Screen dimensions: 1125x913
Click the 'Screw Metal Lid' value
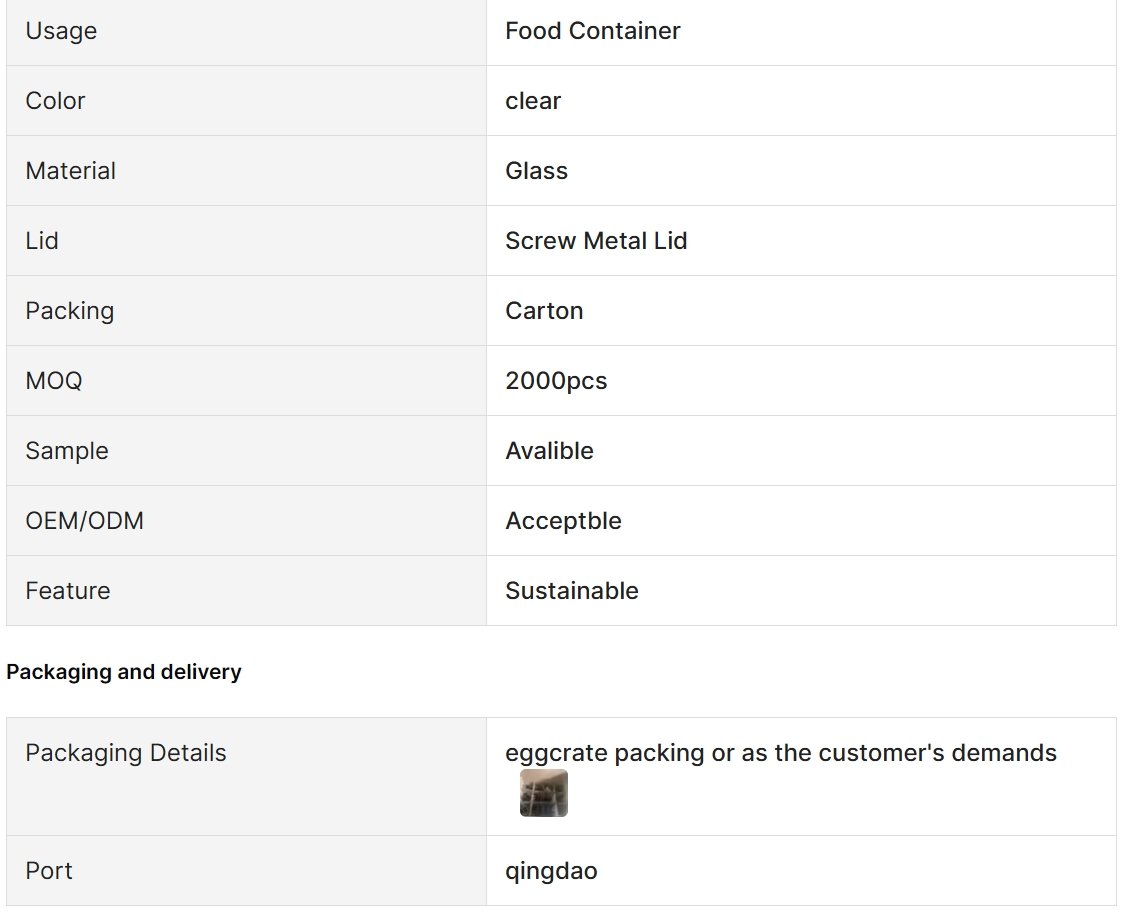[x=596, y=241]
